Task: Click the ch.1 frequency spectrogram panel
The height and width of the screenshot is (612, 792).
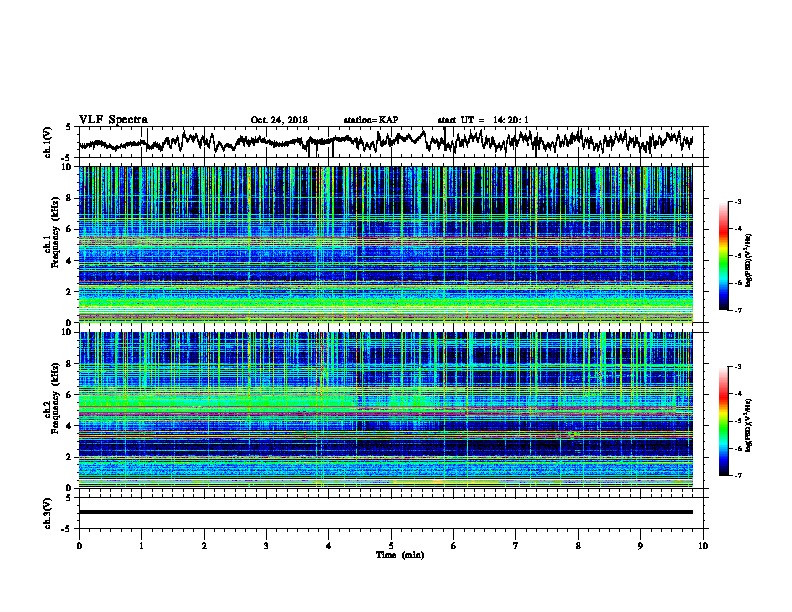Action: (x=385, y=244)
